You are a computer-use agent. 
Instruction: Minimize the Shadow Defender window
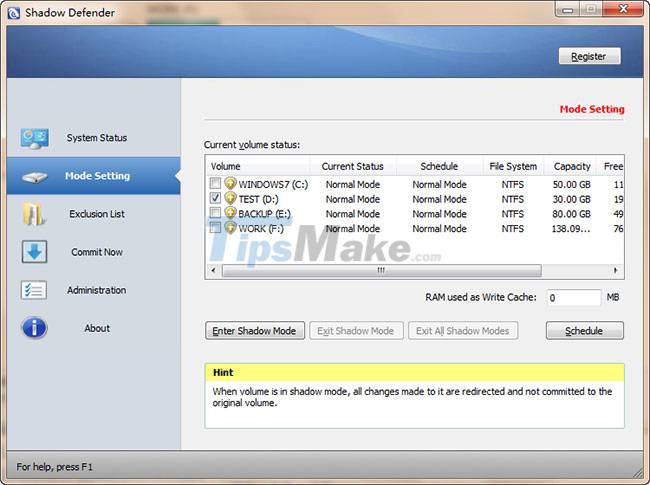tap(568, 9)
